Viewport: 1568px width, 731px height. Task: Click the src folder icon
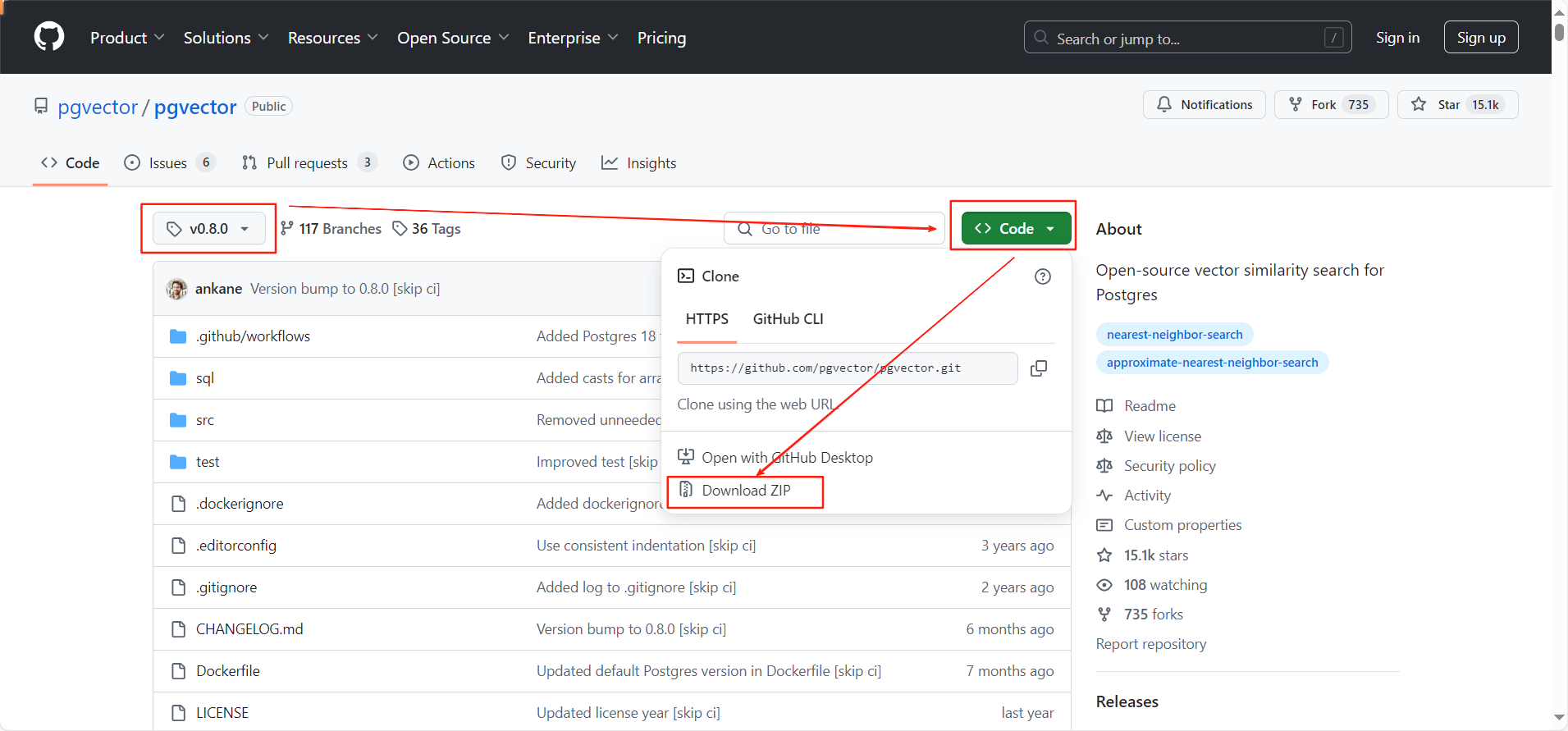pyautogui.click(x=178, y=420)
